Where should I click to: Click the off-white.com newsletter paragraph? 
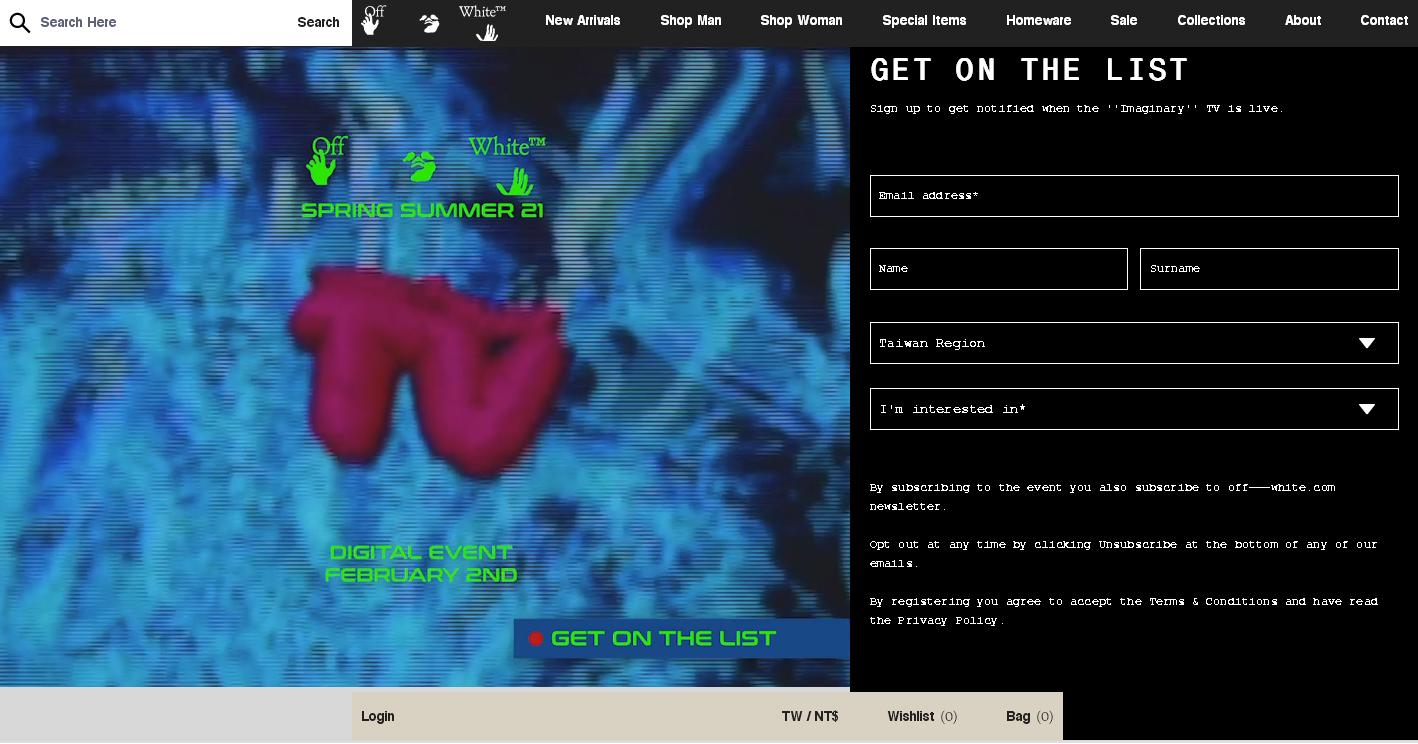1103,497
